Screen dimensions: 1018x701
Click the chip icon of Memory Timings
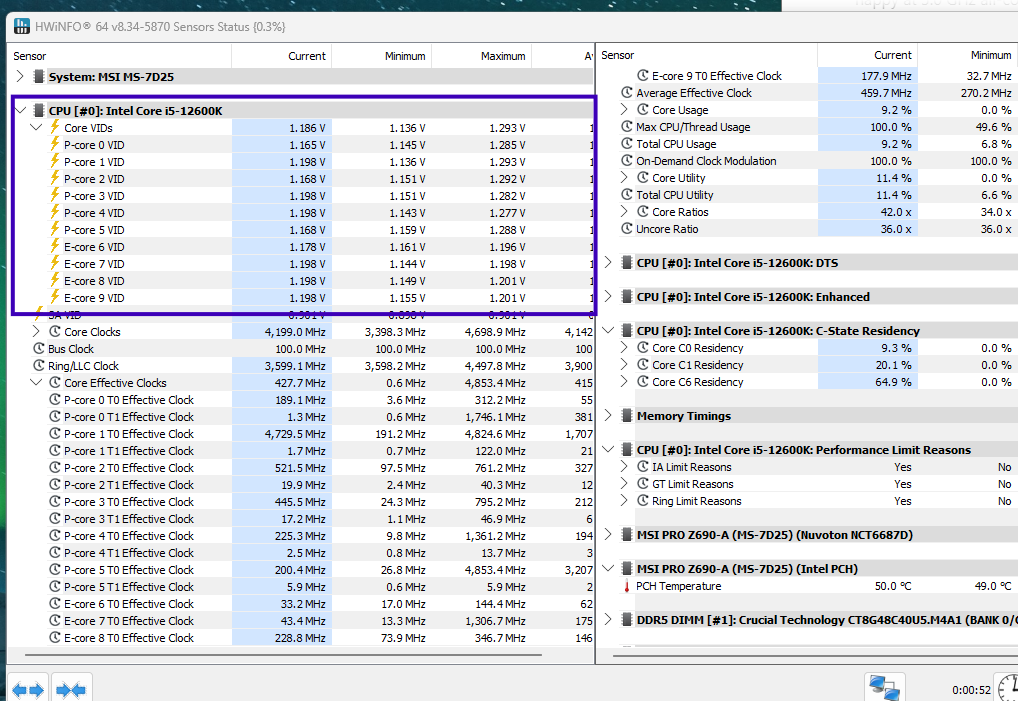[x=627, y=415]
